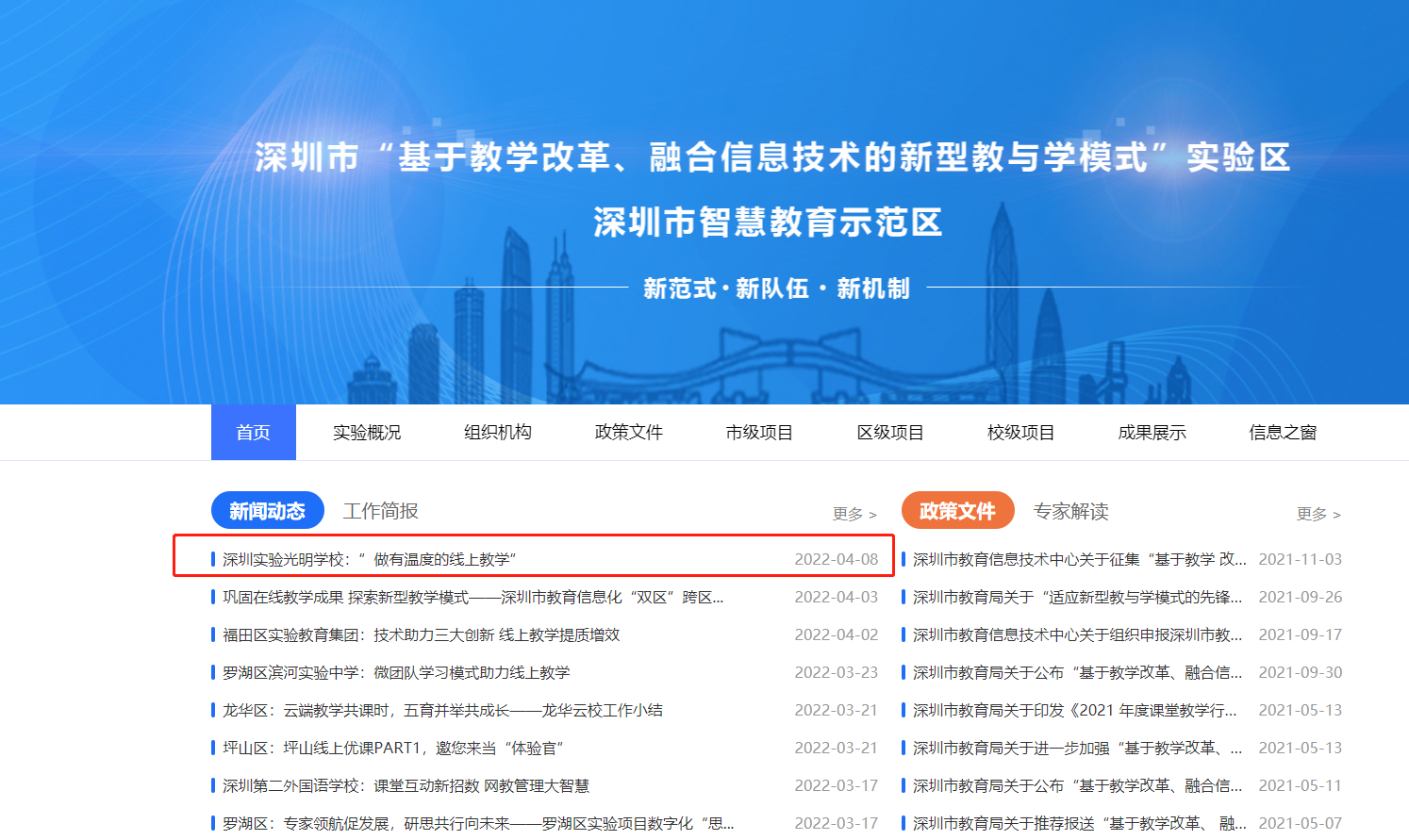Screen dimensions: 1409x840
Task: Click 区级项目 in the navigation bar
Action: tap(890, 433)
